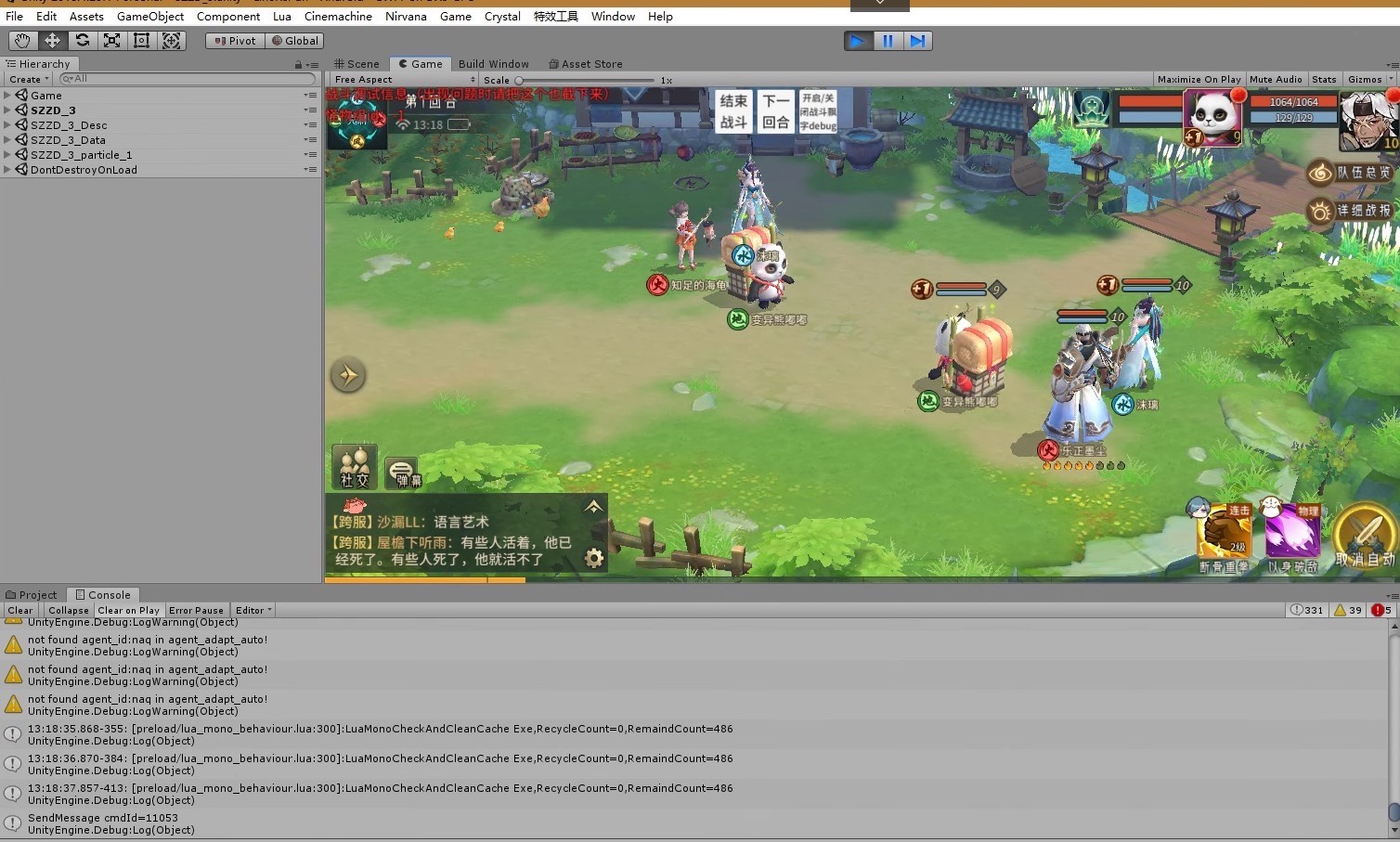Select the Rect Transform tool

142,41
